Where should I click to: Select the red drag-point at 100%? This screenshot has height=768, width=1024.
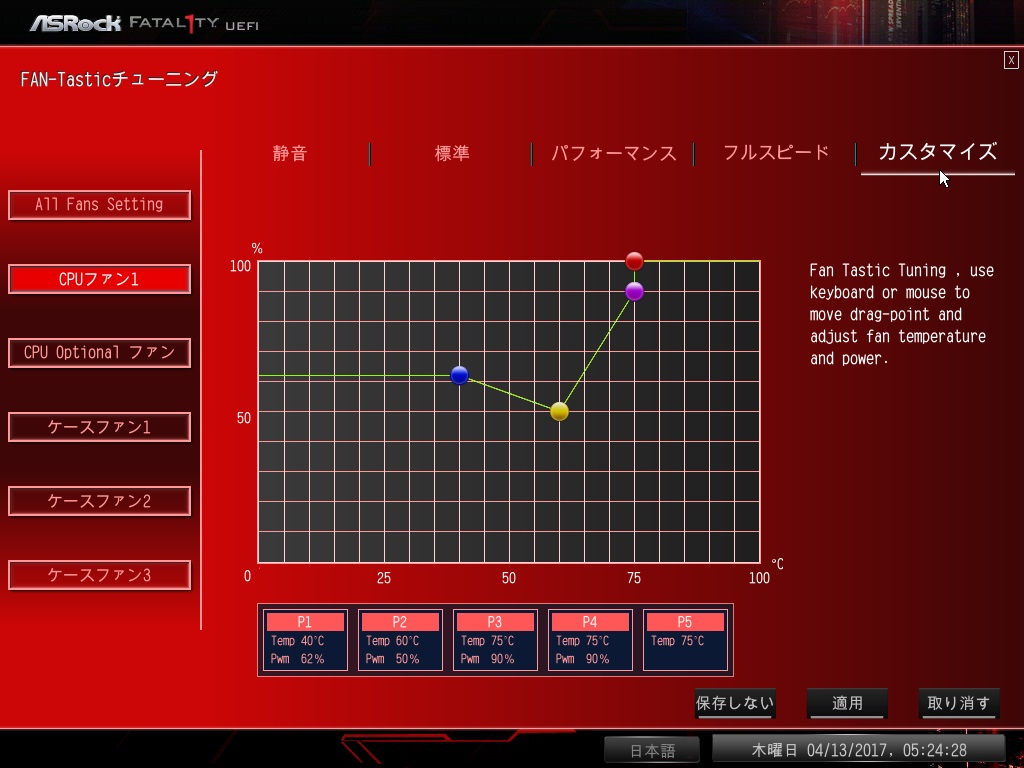click(634, 261)
